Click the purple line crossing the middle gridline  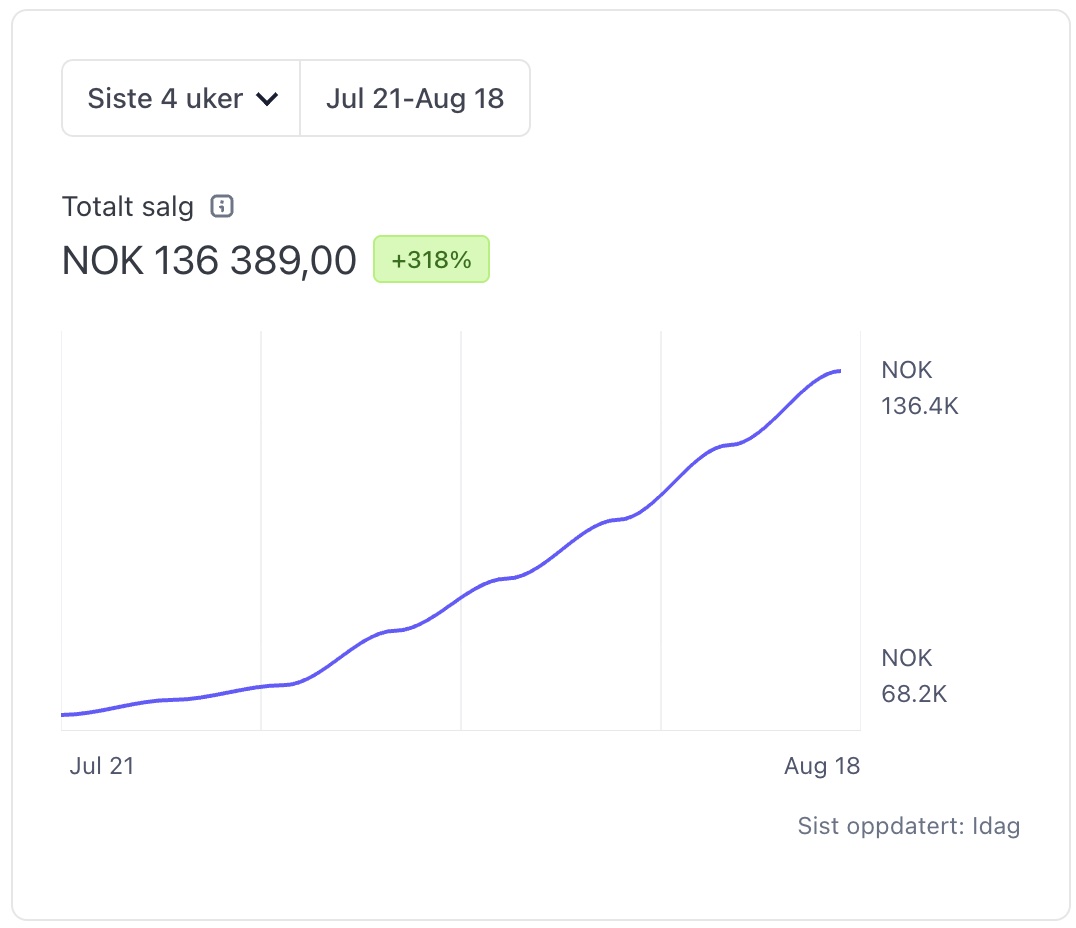[461, 597]
